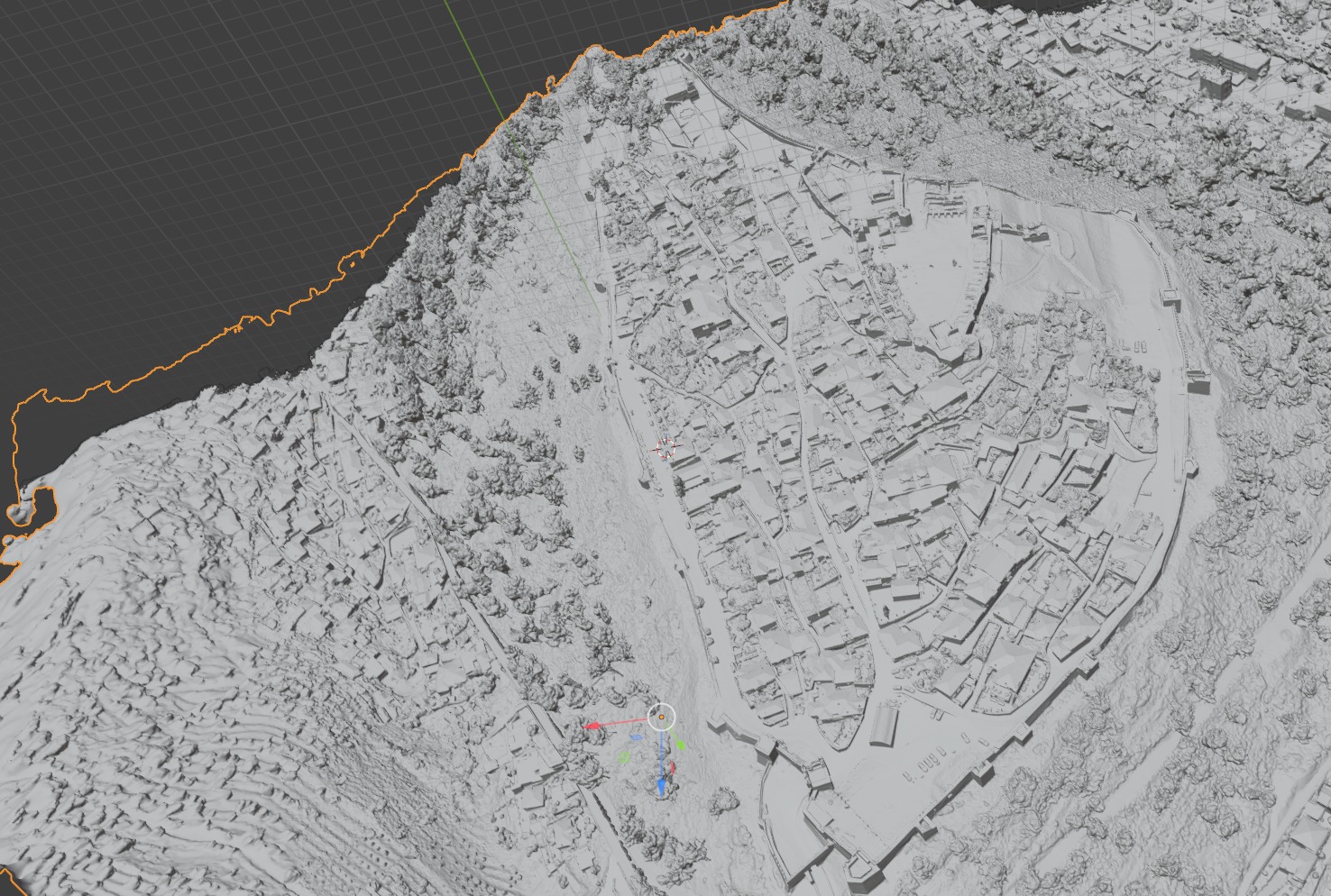Screen dimensions: 1331x896
Task: Click the detached mesh fragment at left edge
Action: click(x=20, y=514)
